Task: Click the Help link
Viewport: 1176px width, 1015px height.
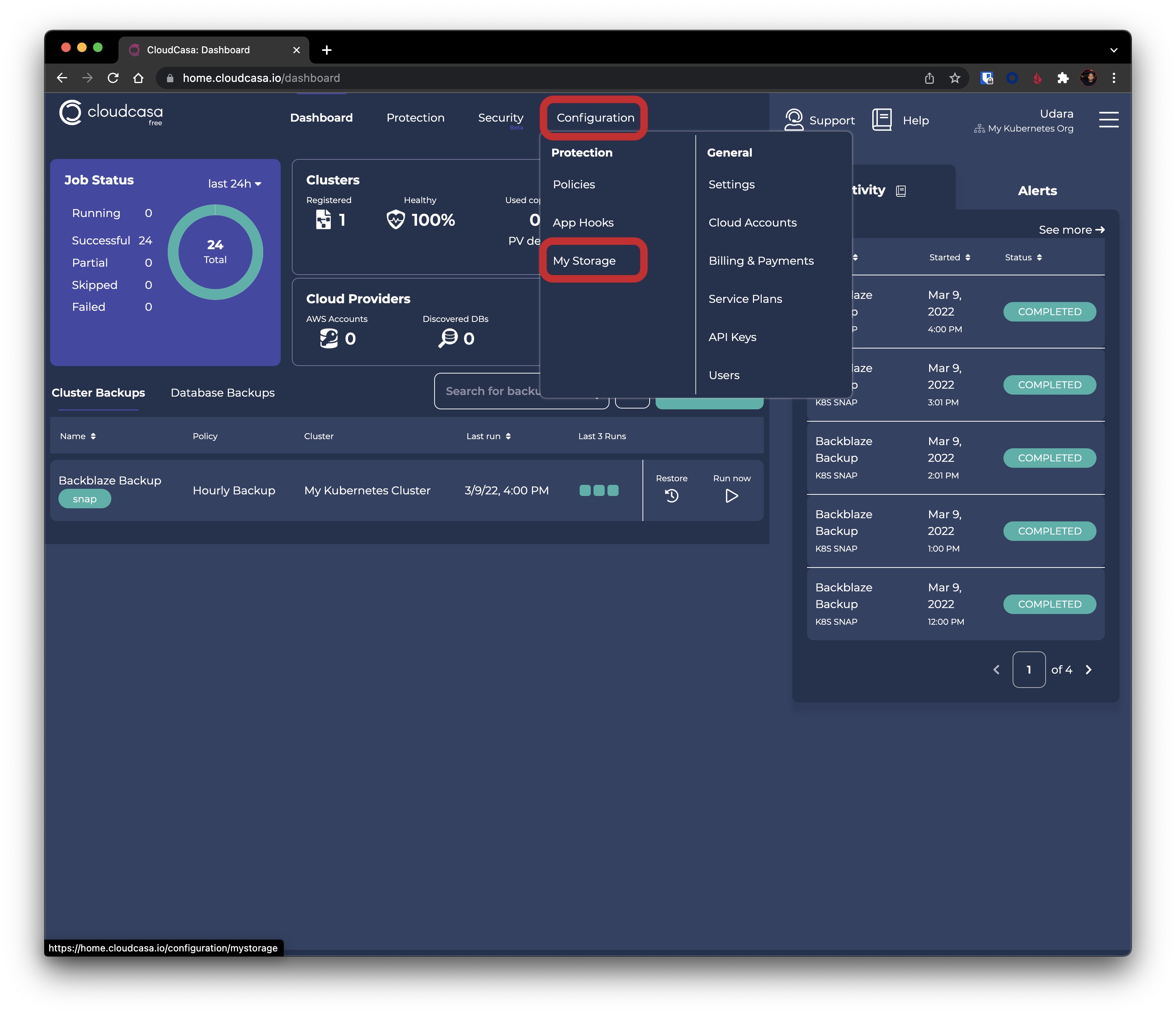Action: [x=916, y=120]
